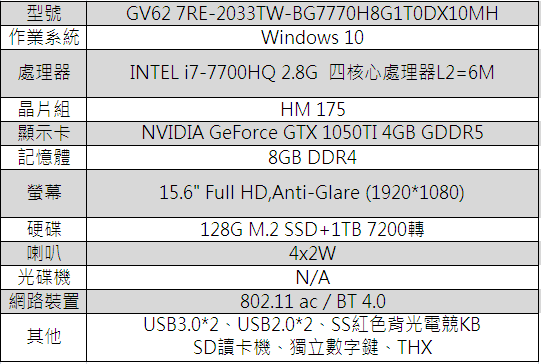Select the N/A optical drive cell
Viewport: 541px width, 364px height.
coord(312,277)
